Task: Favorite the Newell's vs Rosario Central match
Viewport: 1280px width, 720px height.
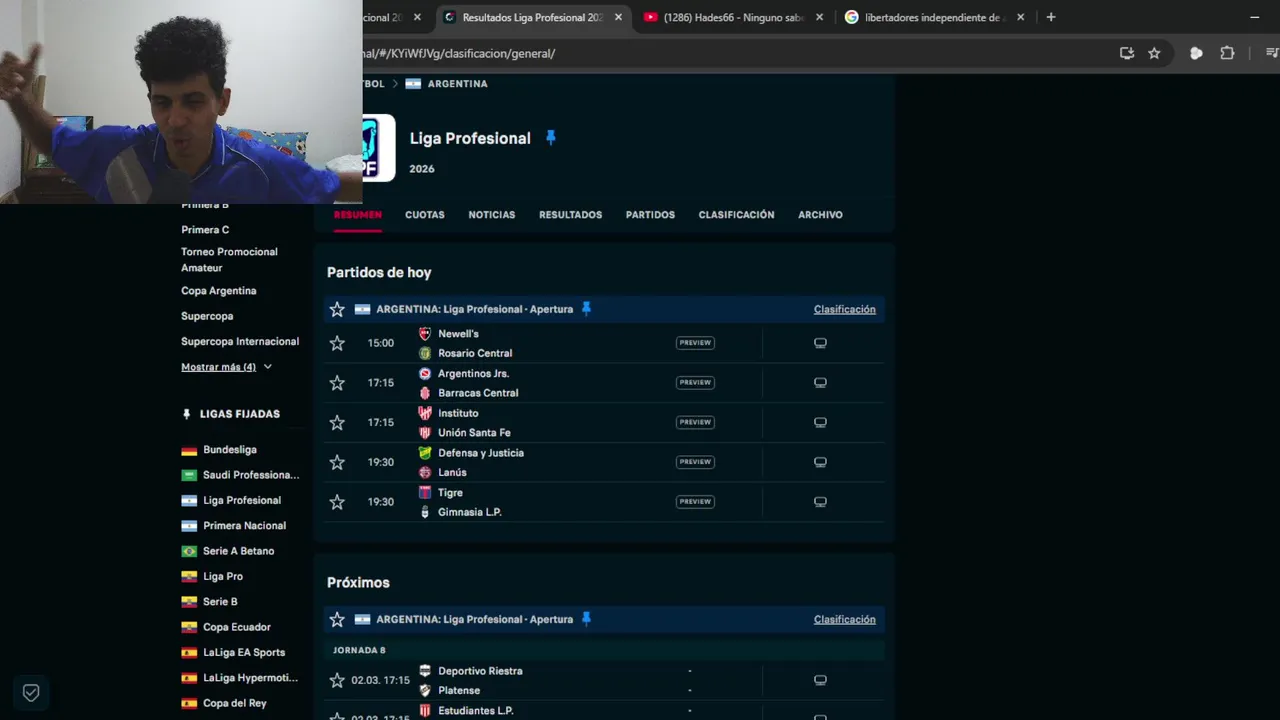Action: pyautogui.click(x=337, y=343)
